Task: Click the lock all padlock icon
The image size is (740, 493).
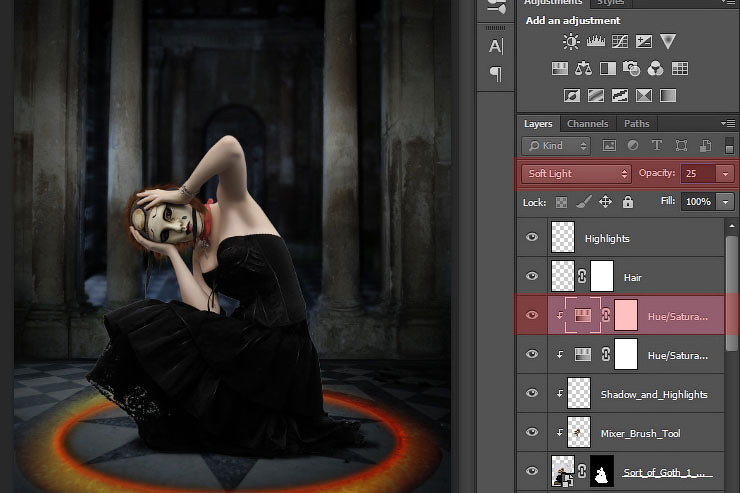Action: [x=627, y=202]
